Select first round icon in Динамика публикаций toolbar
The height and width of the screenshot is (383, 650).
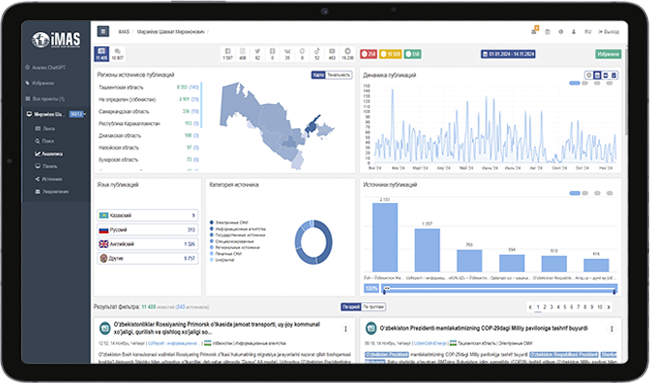[589, 75]
